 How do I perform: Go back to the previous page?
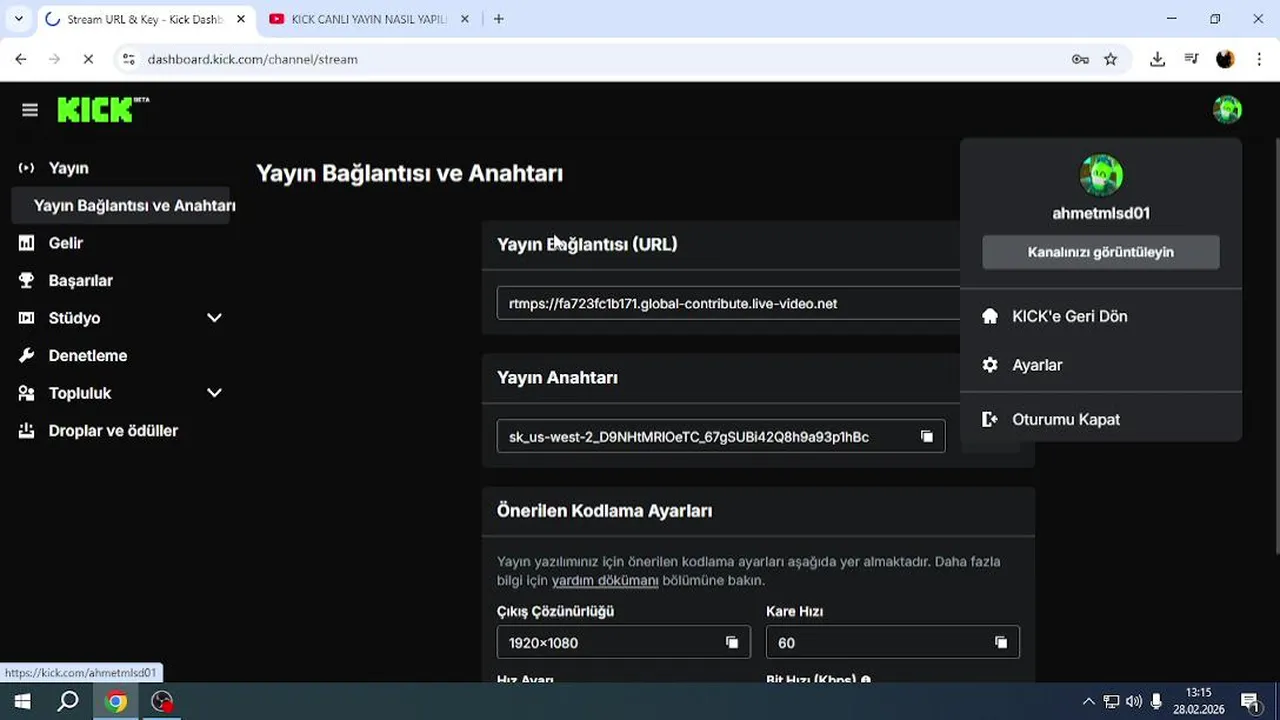[21, 59]
